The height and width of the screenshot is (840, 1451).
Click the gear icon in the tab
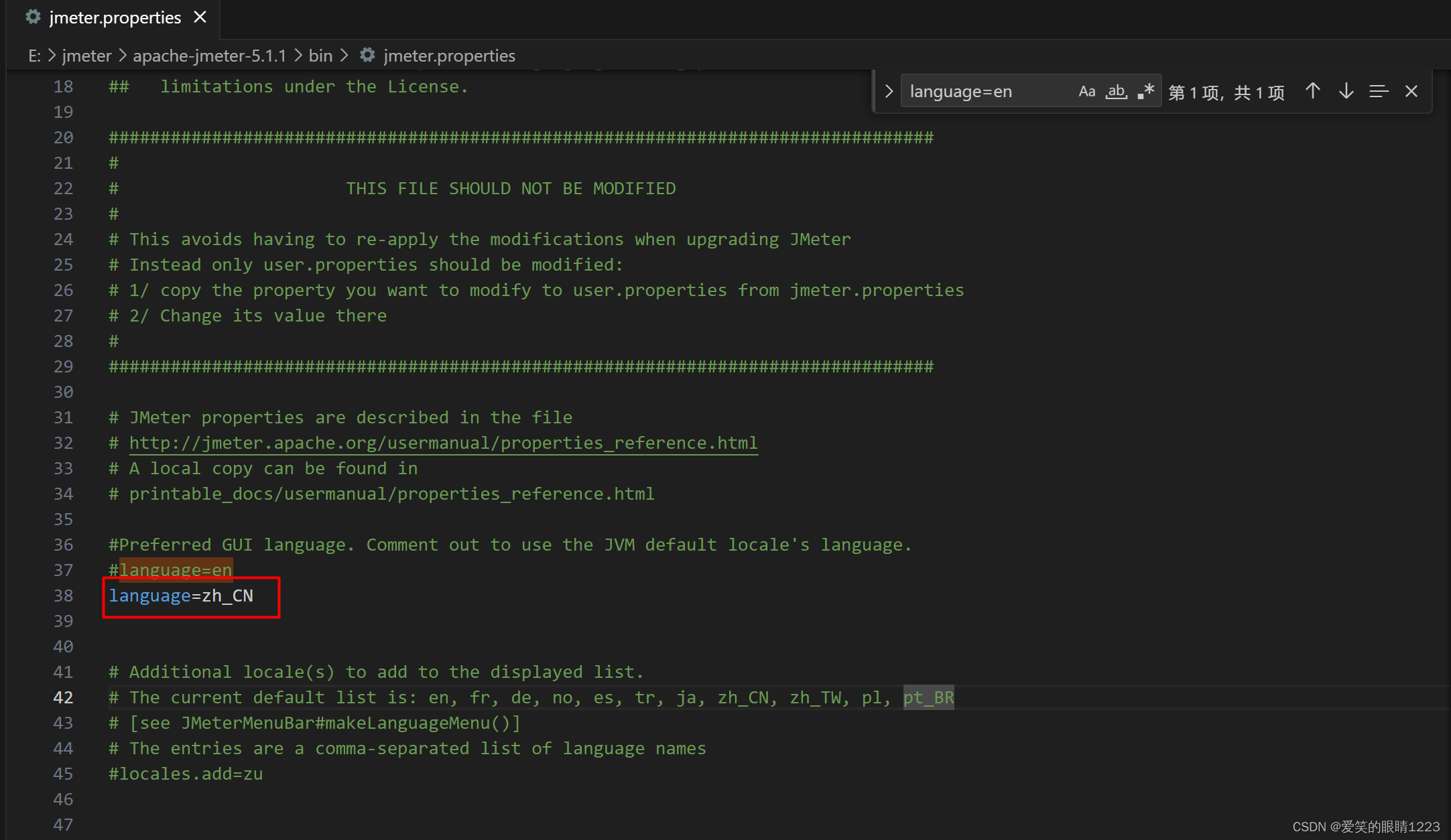tap(33, 17)
